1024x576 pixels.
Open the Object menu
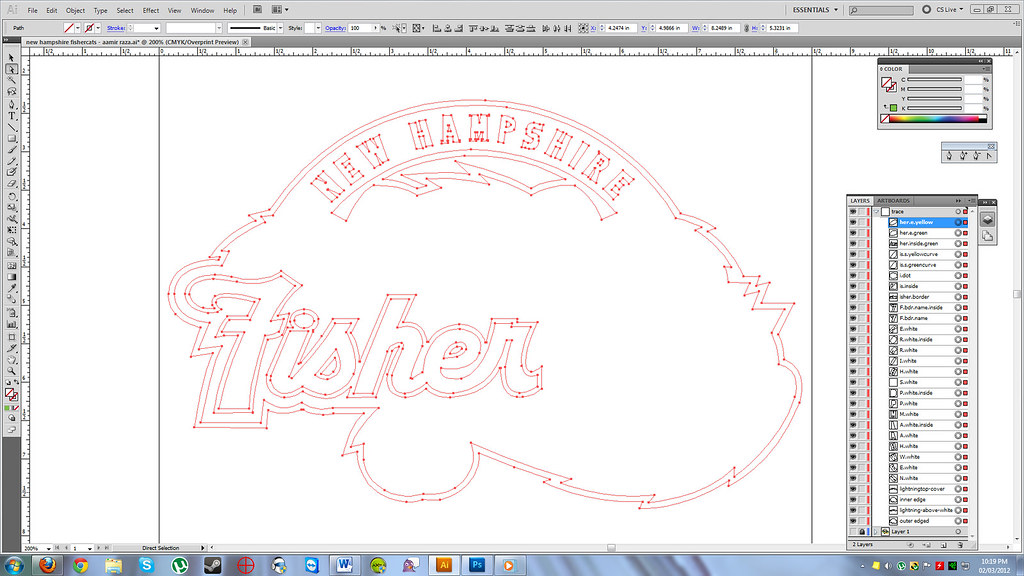pos(75,10)
